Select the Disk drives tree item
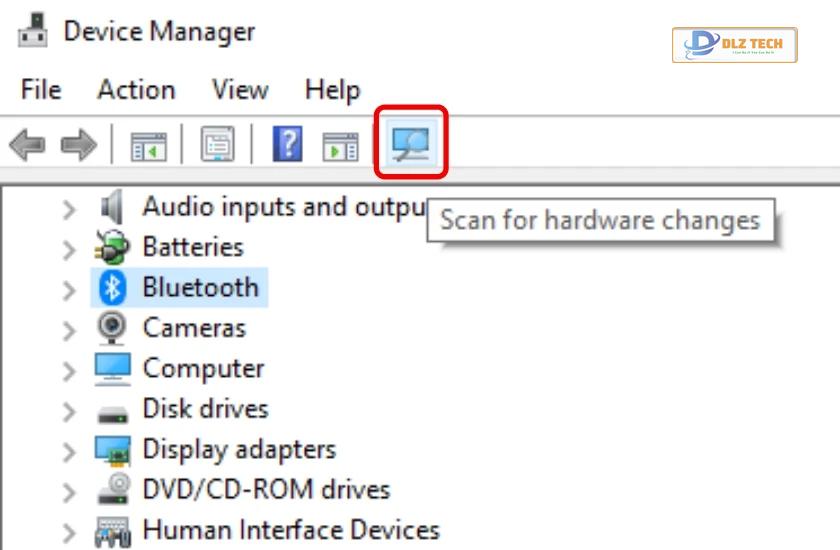Image resolution: width=840 pixels, height=550 pixels. tap(205, 409)
